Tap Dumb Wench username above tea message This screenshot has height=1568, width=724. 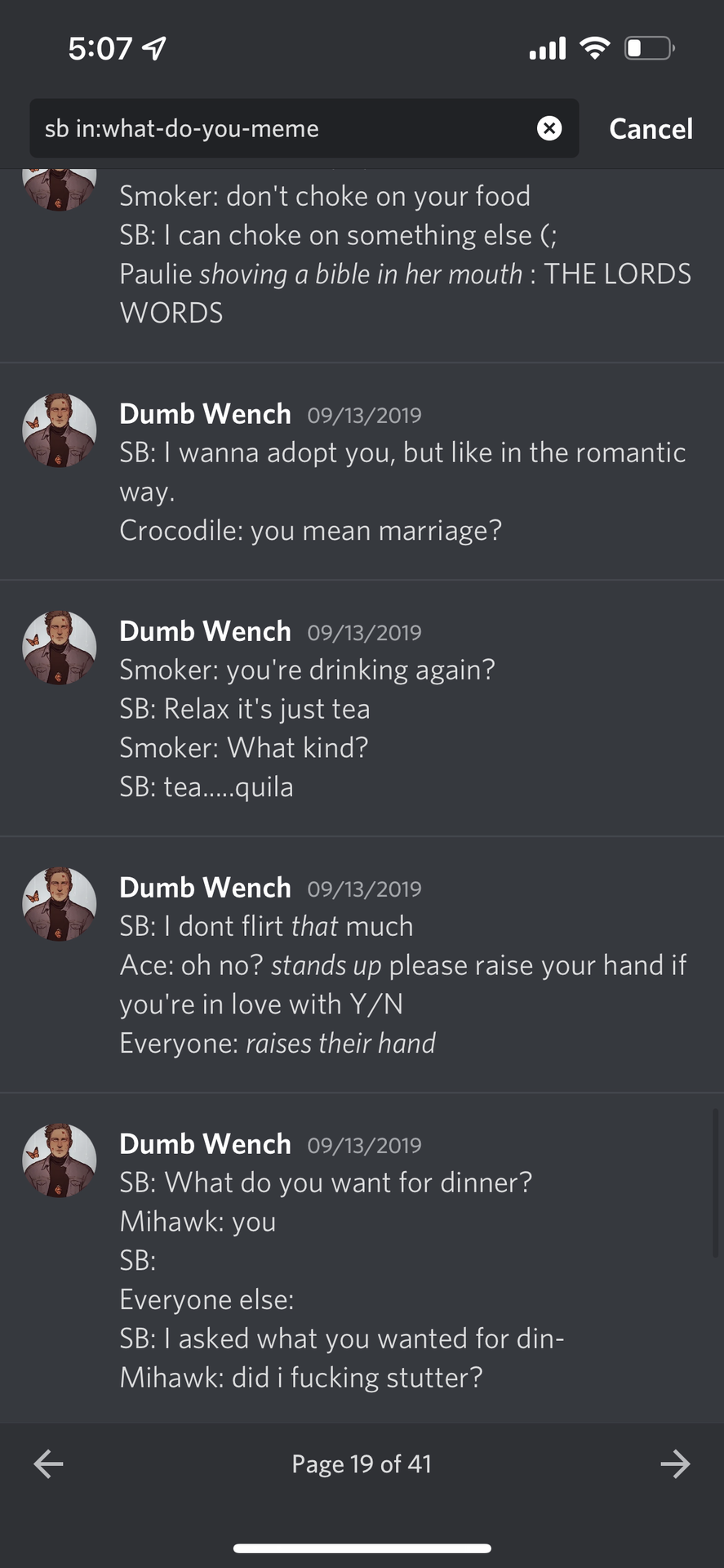[x=205, y=631]
